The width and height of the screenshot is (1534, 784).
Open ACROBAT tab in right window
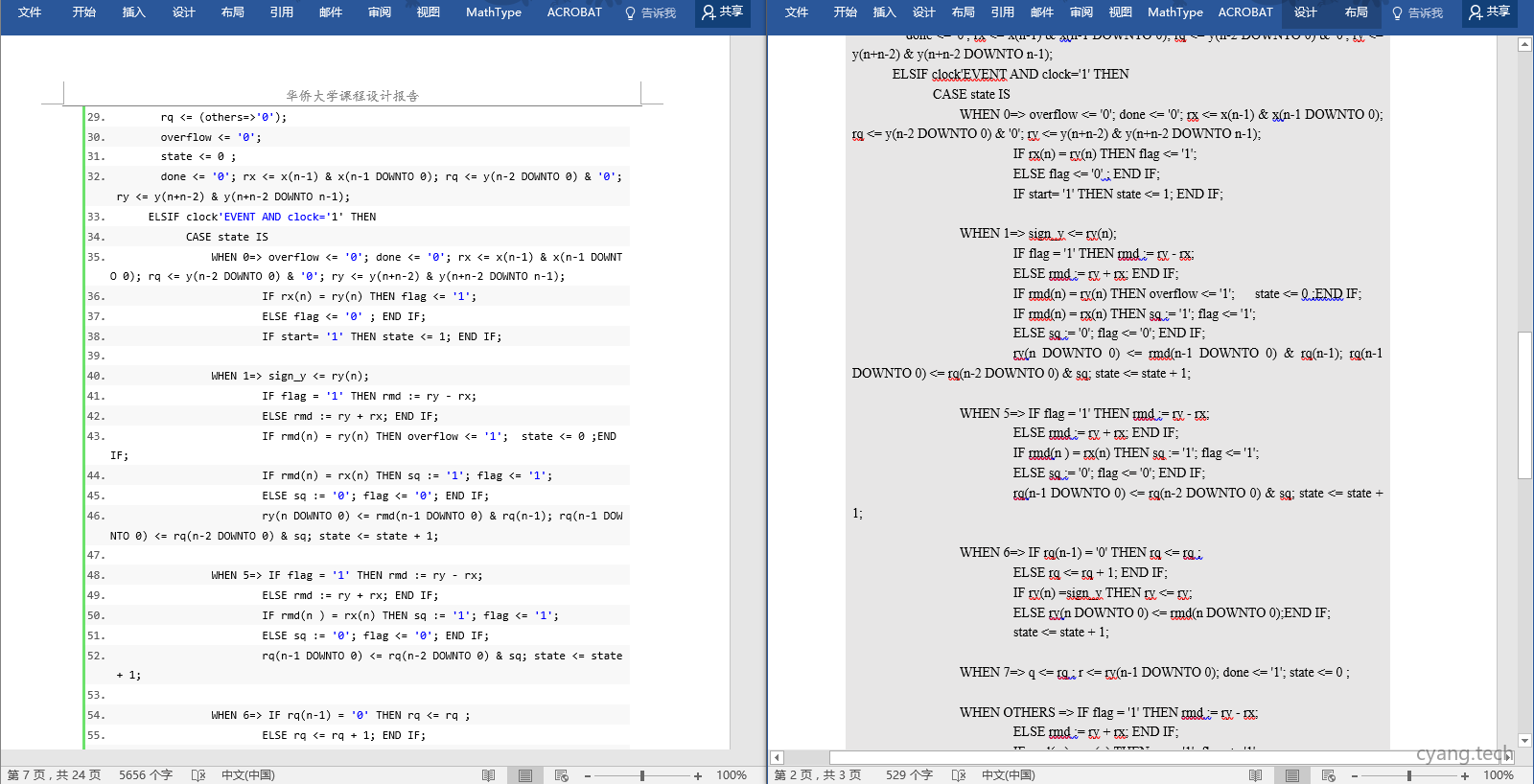point(1245,12)
